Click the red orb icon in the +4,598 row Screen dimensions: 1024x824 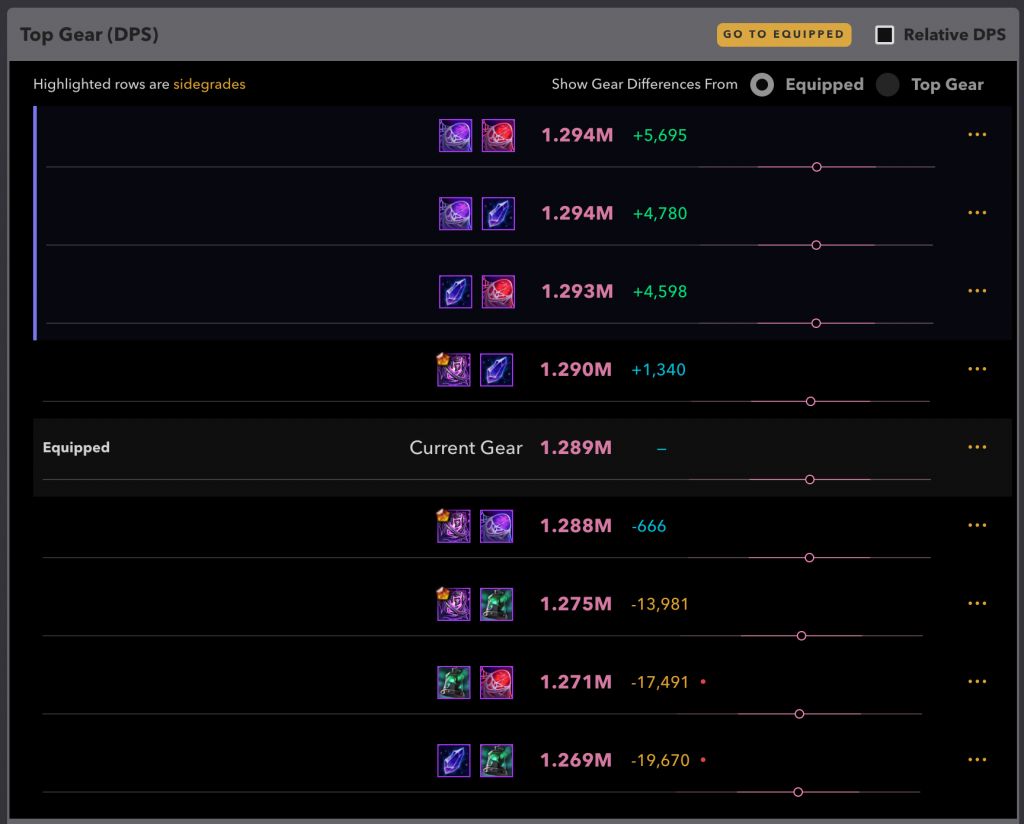(x=498, y=292)
